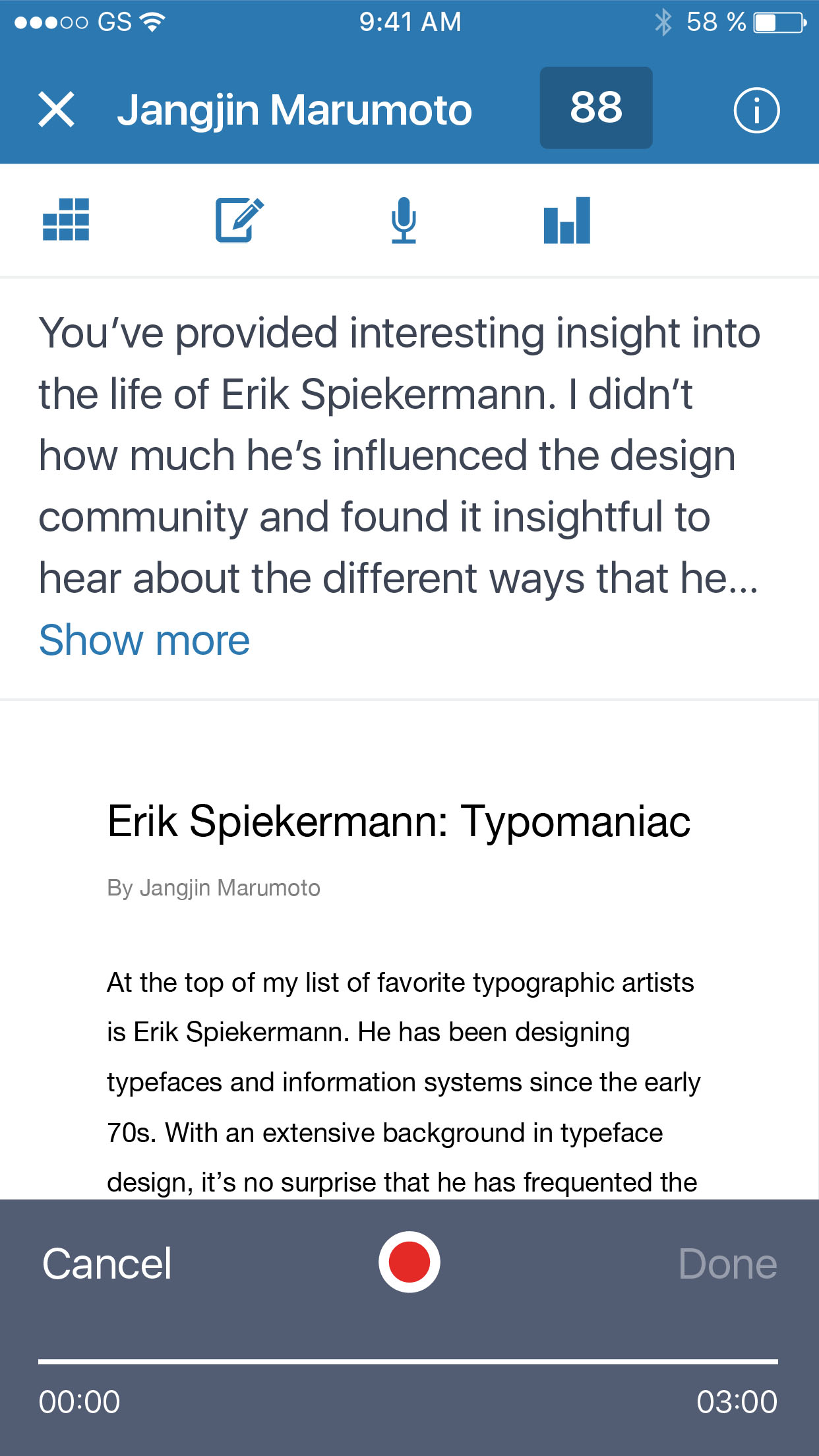Tap the student name Jangjin Marumoto header

294,110
